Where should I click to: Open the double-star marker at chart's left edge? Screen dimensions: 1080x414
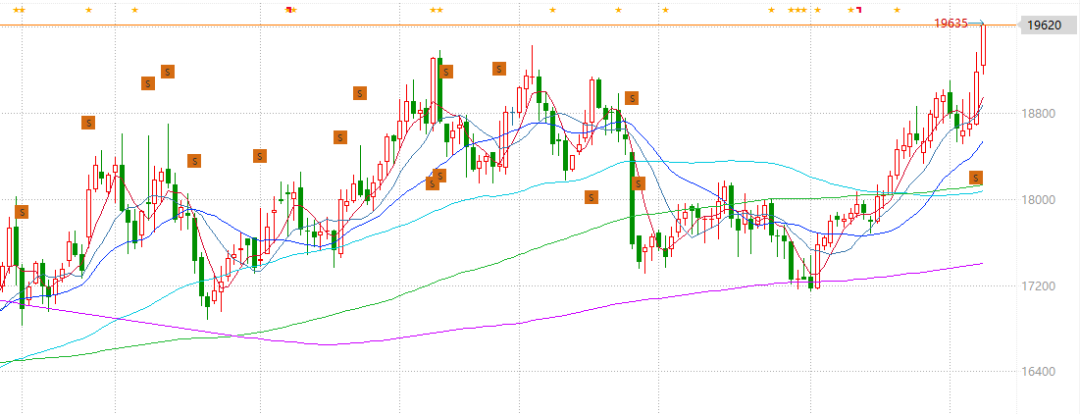19,10
